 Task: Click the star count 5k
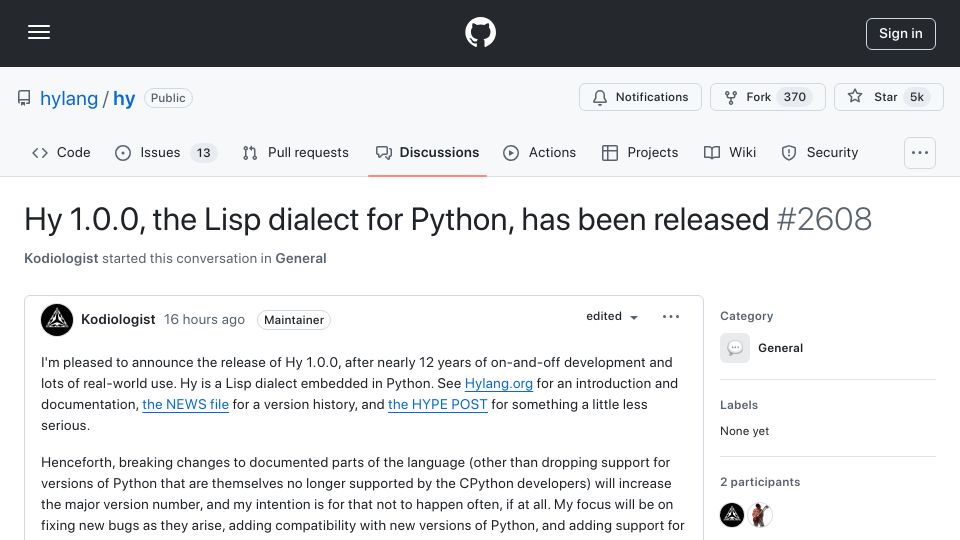click(917, 97)
